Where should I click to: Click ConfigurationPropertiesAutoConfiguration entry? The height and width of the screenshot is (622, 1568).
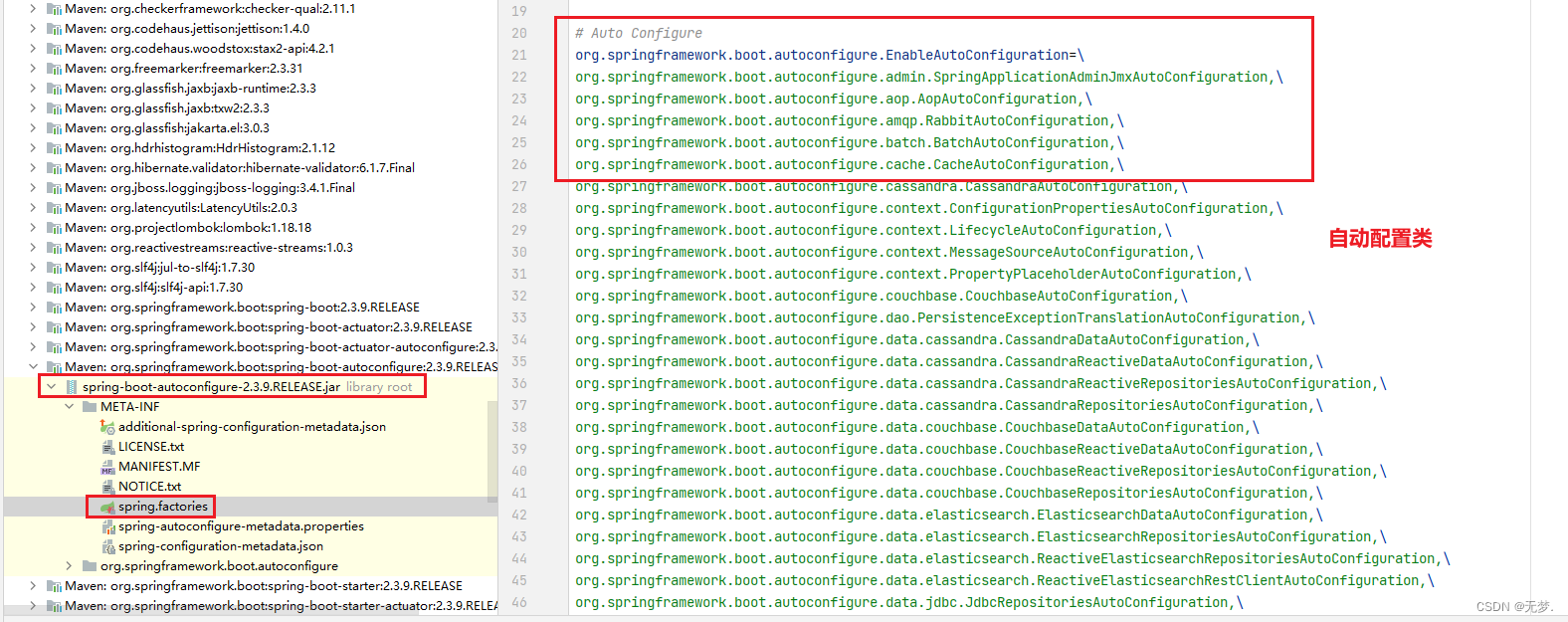(x=928, y=208)
